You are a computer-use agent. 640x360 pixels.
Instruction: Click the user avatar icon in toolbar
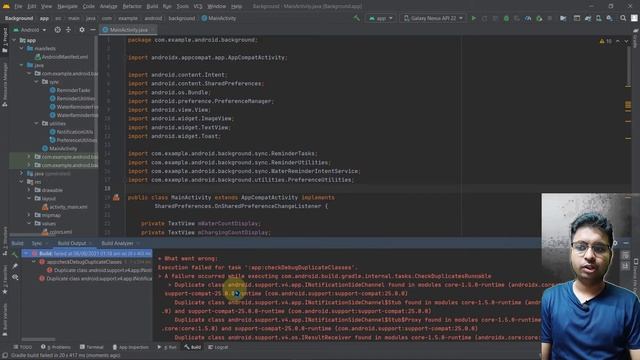coord(634,18)
